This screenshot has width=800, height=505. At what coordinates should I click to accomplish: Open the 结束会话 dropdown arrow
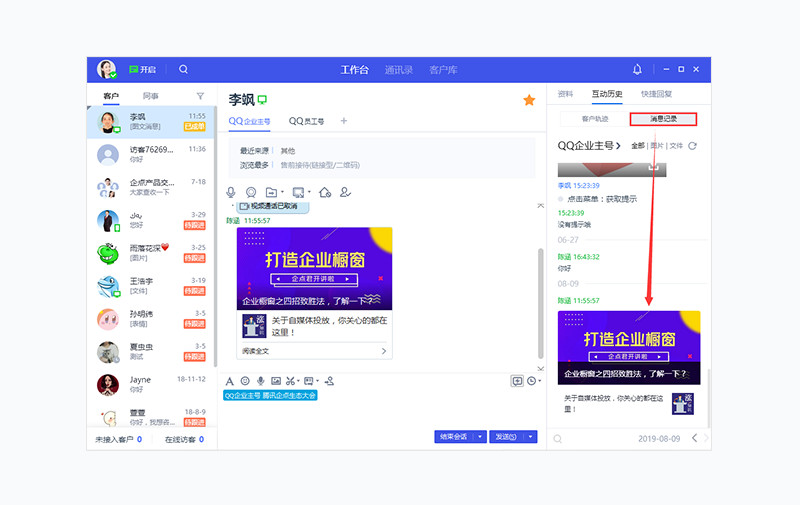click(x=480, y=437)
